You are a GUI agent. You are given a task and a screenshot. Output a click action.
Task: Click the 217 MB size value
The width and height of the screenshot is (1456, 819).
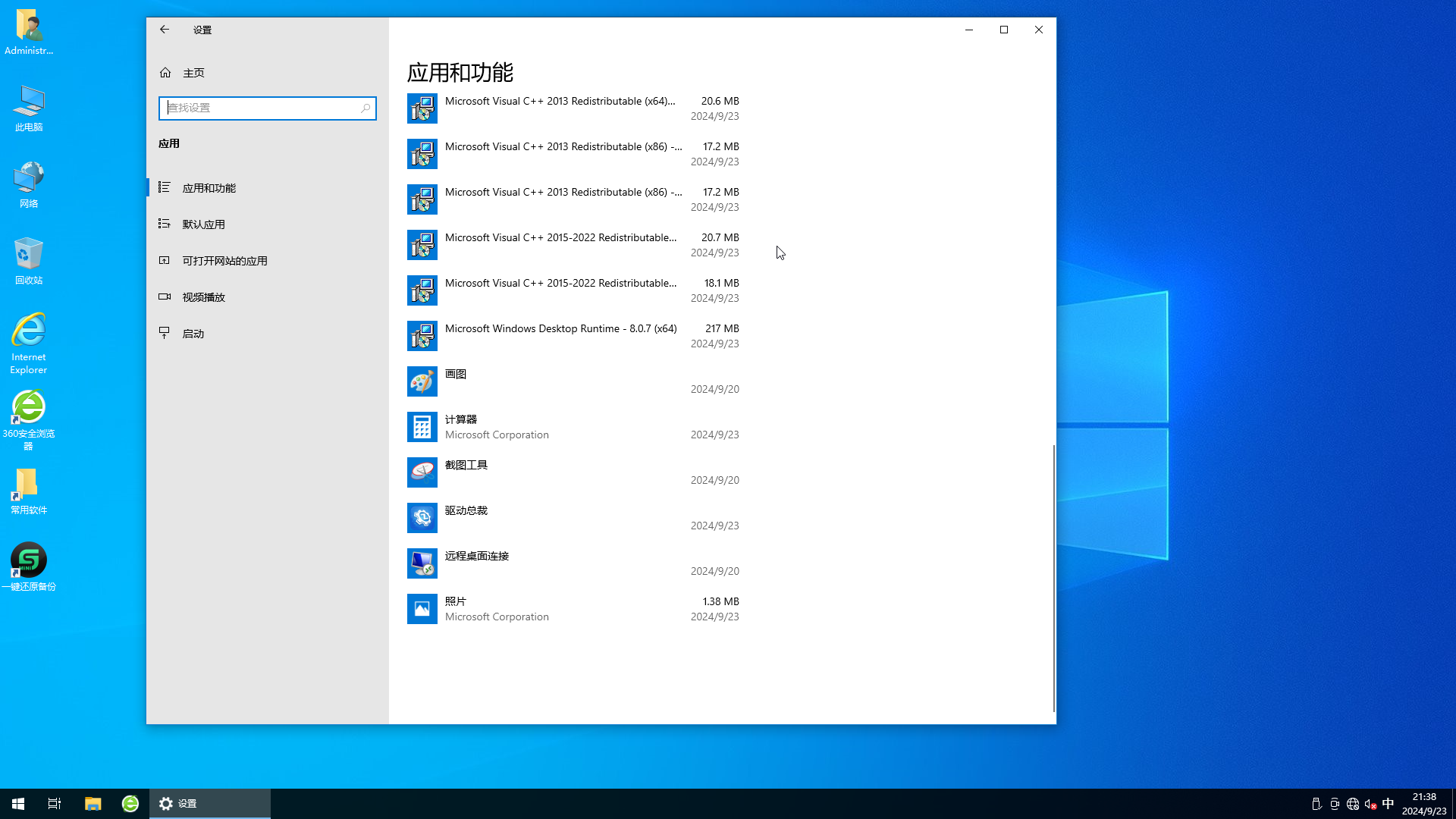pos(722,328)
